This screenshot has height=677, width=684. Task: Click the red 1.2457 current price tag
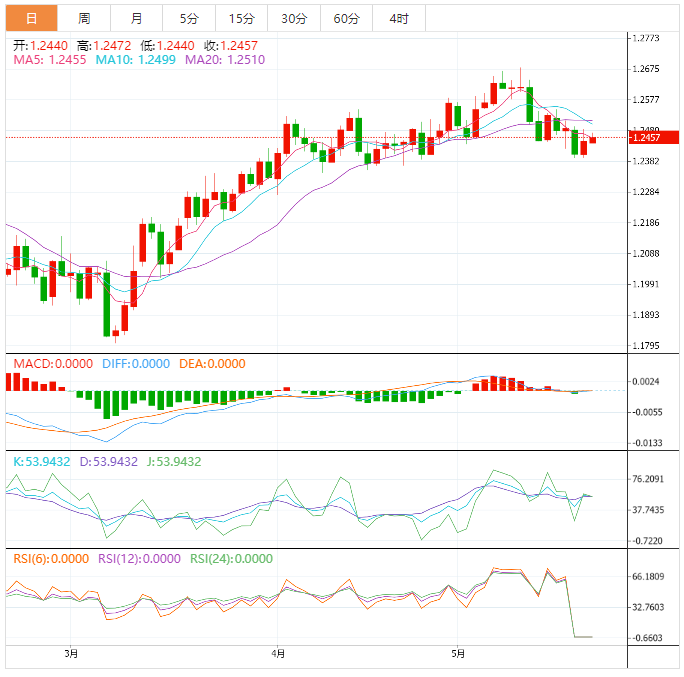(653, 137)
